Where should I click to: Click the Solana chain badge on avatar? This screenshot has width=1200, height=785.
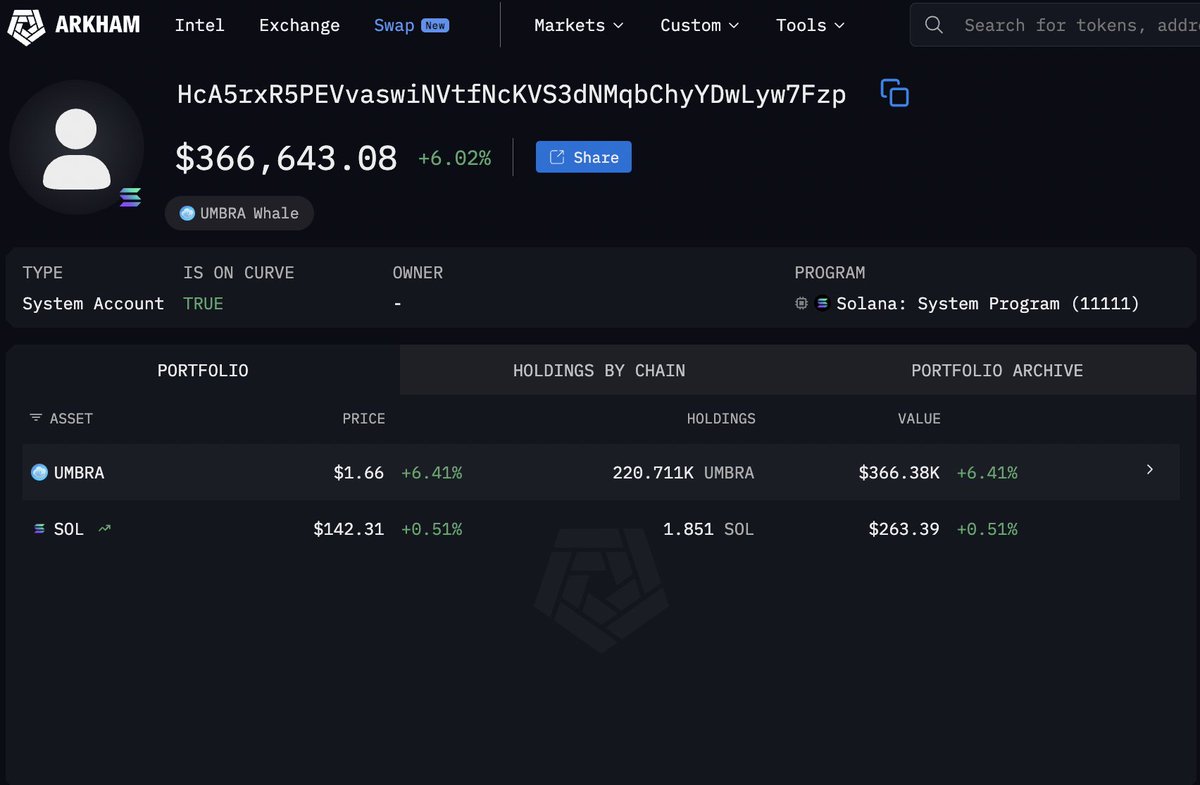click(x=130, y=197)
